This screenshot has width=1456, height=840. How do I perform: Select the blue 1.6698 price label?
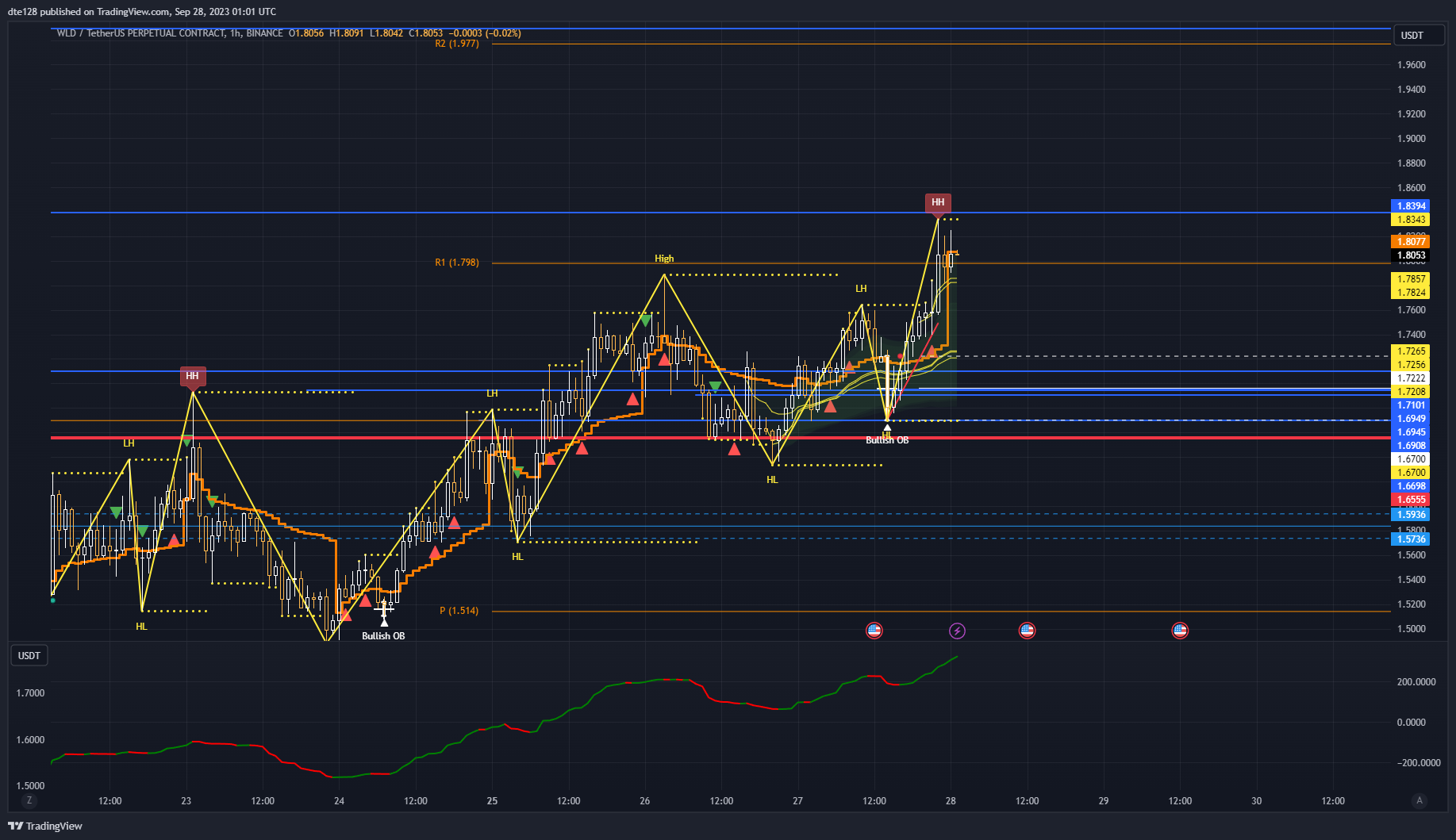coord(1411,486)
